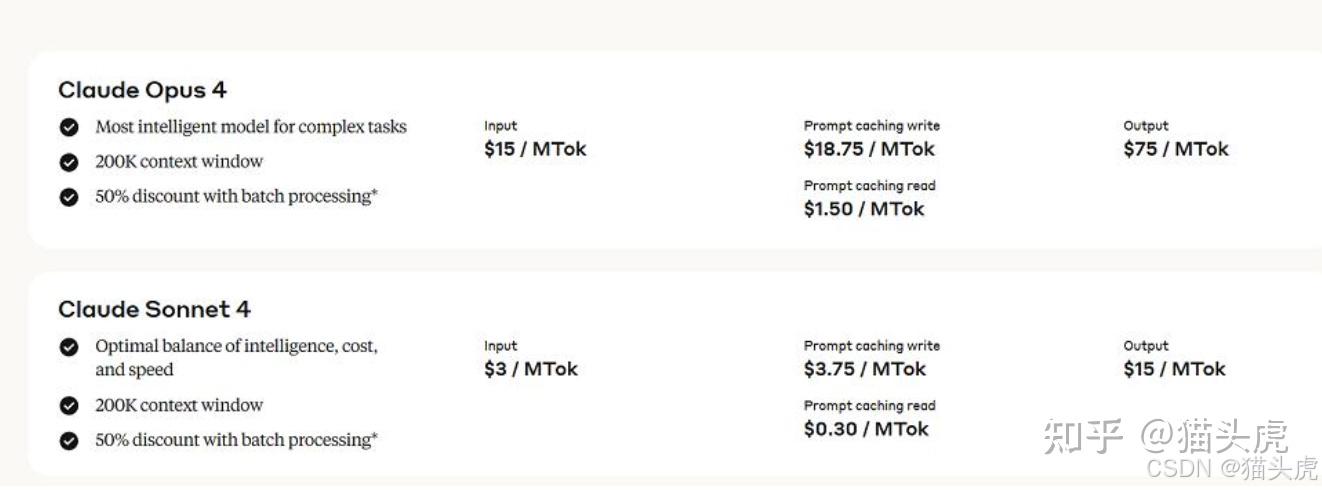The width and height of the screenshot is (1322, 490).
Task: Click "Most intelligent model for complex tasks" text
Action: coord(251,127)
